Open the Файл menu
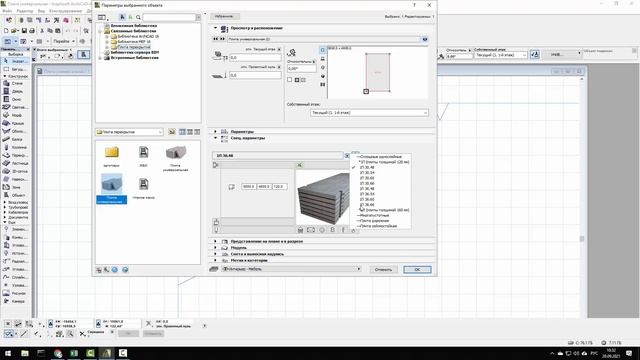This screenshot has width=640, height=360. 7,11
